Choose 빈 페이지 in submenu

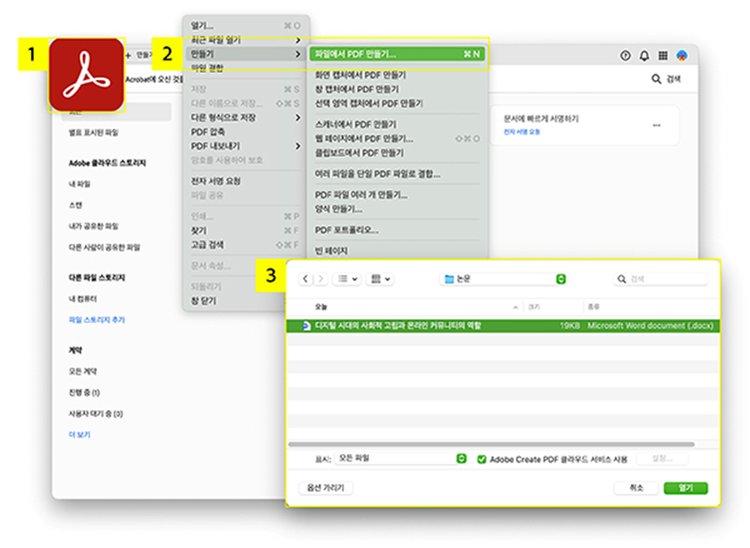pyautogui.click(x=331, y=251)
